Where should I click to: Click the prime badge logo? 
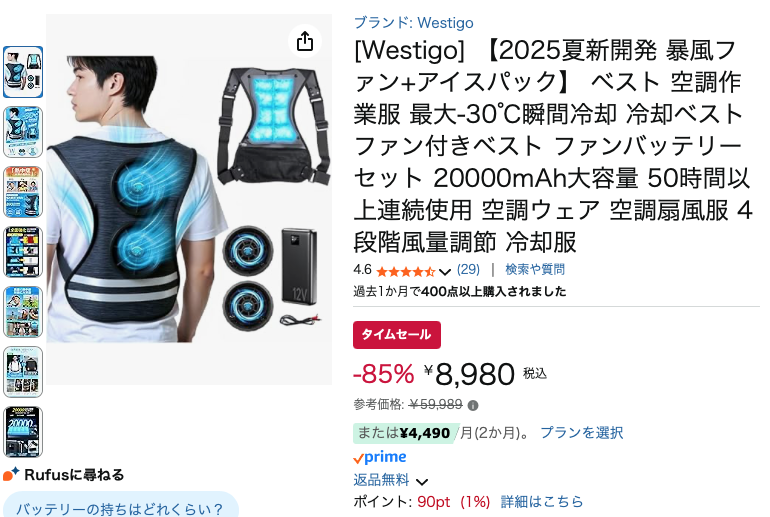click(380, 457)
